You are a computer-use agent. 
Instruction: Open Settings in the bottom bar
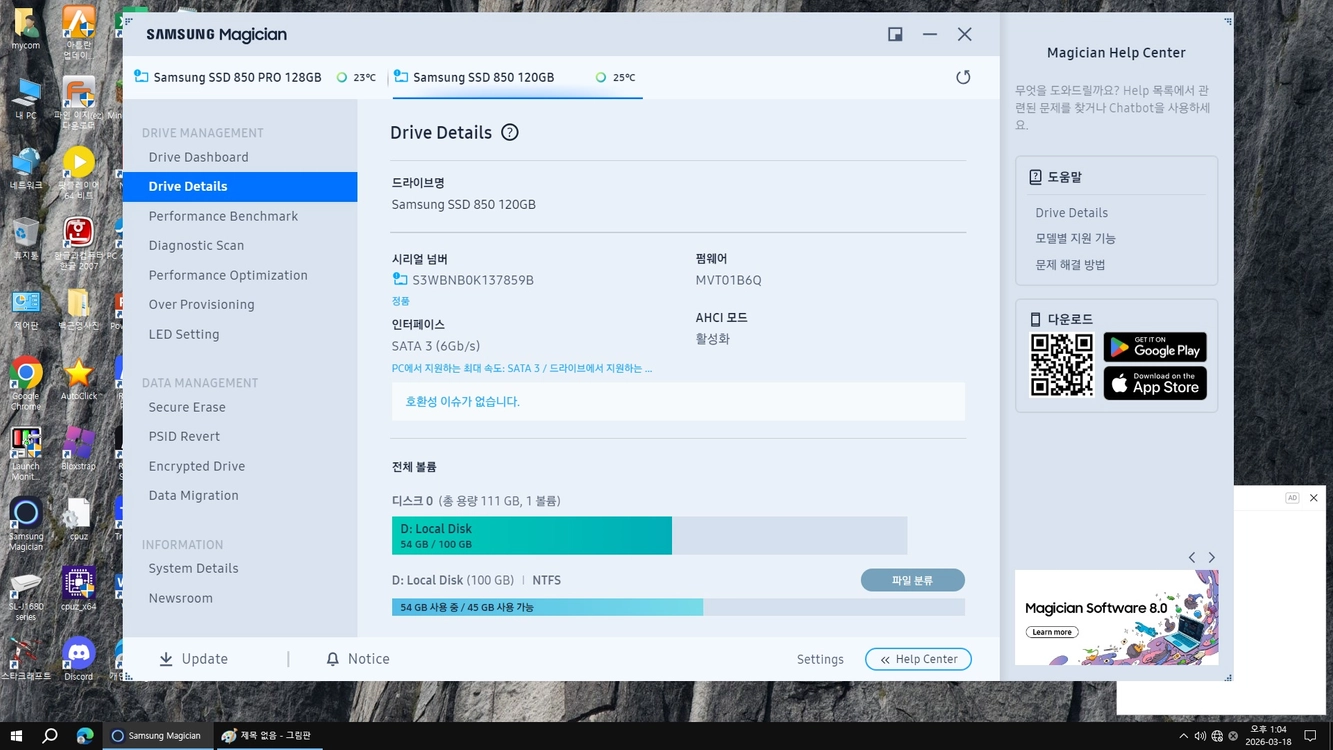click(x=820, y=659)
